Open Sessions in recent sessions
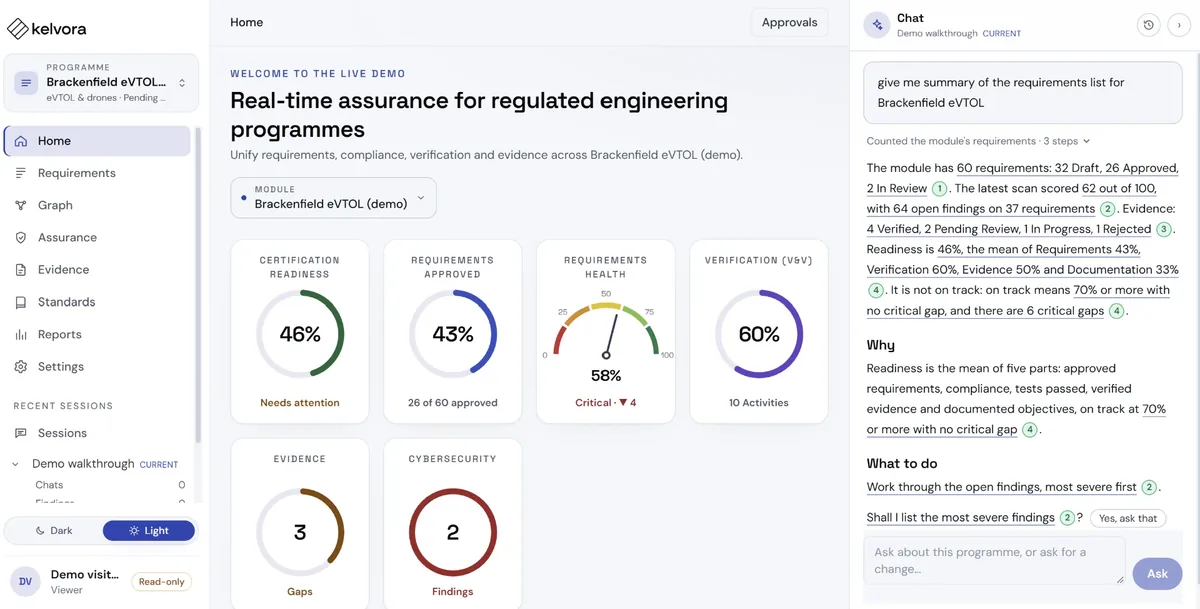This screenshot has height=609, width=1200. 97,433
